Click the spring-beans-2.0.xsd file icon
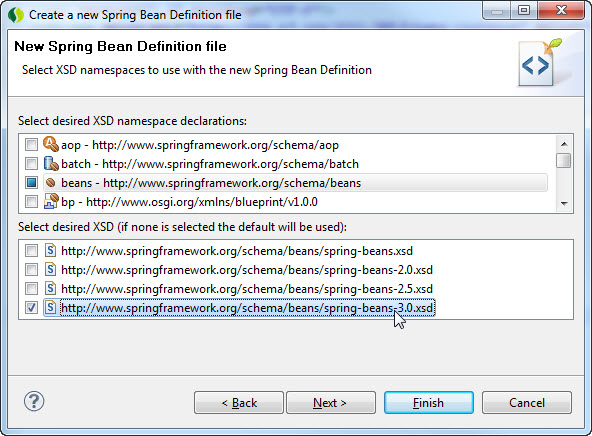The width and height of the screenshot is (592, 436). click(x=51, y=270)
